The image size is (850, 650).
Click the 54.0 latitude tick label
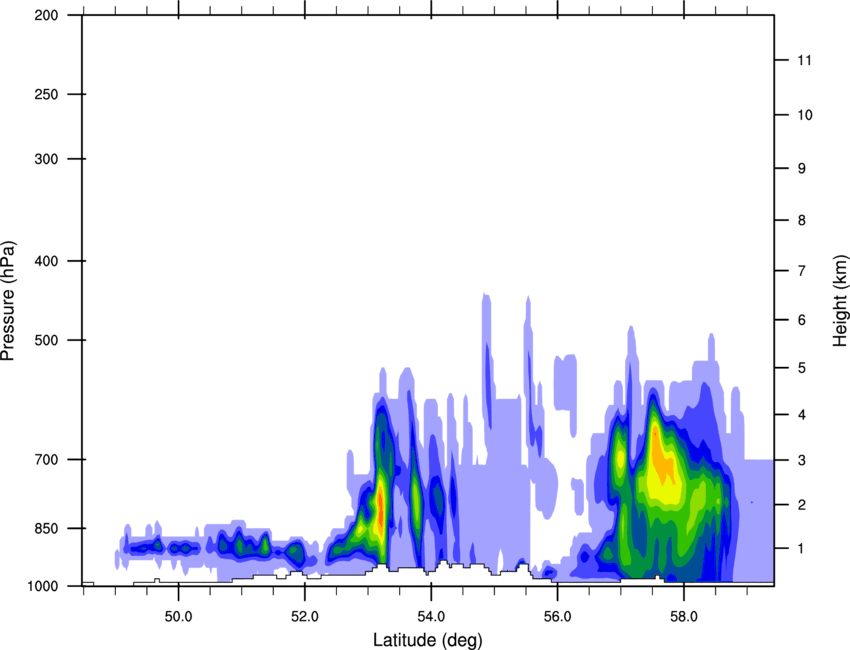point(431,617)
